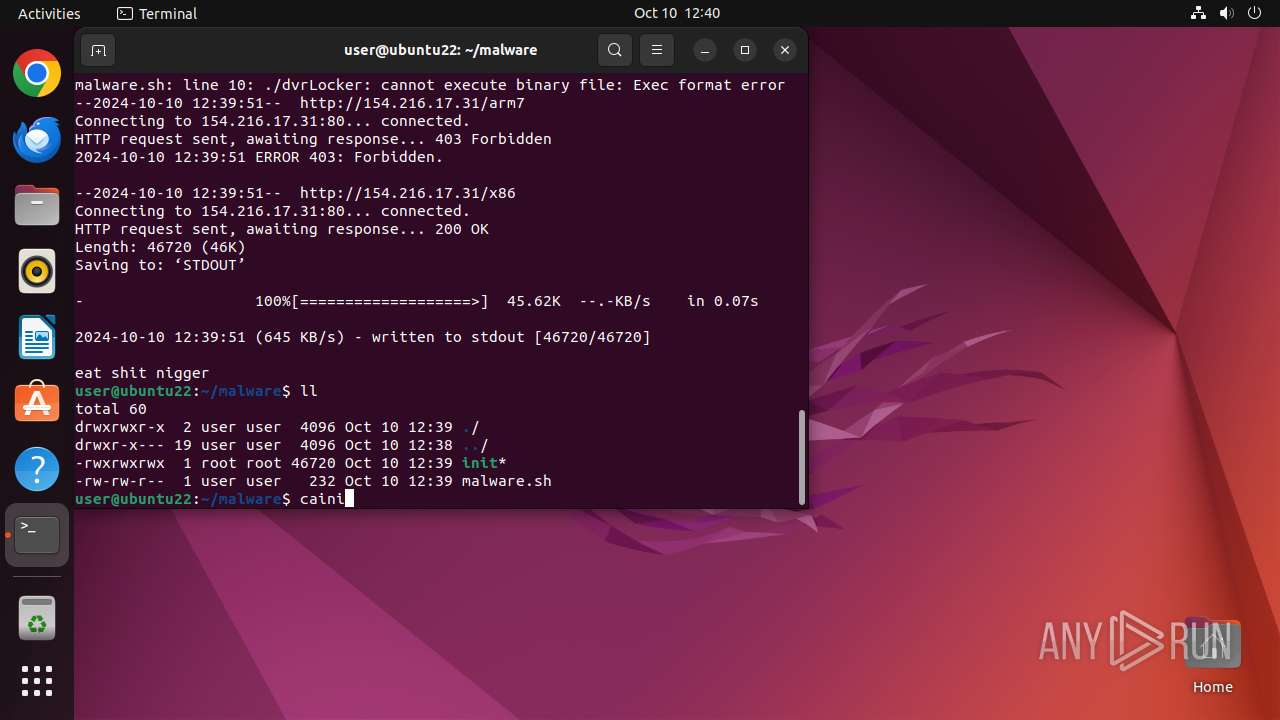Screen dimensions: 1280x720
Task: Click the http://154.216.17.31/arm7 URL text
Action: pyautogui.click(x=412, y=103)
